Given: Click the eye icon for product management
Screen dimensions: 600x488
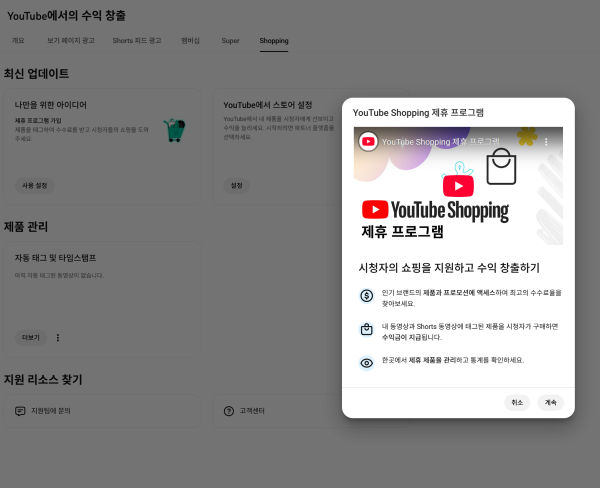Looking at the screenshot, I should (x=367, y=362).
